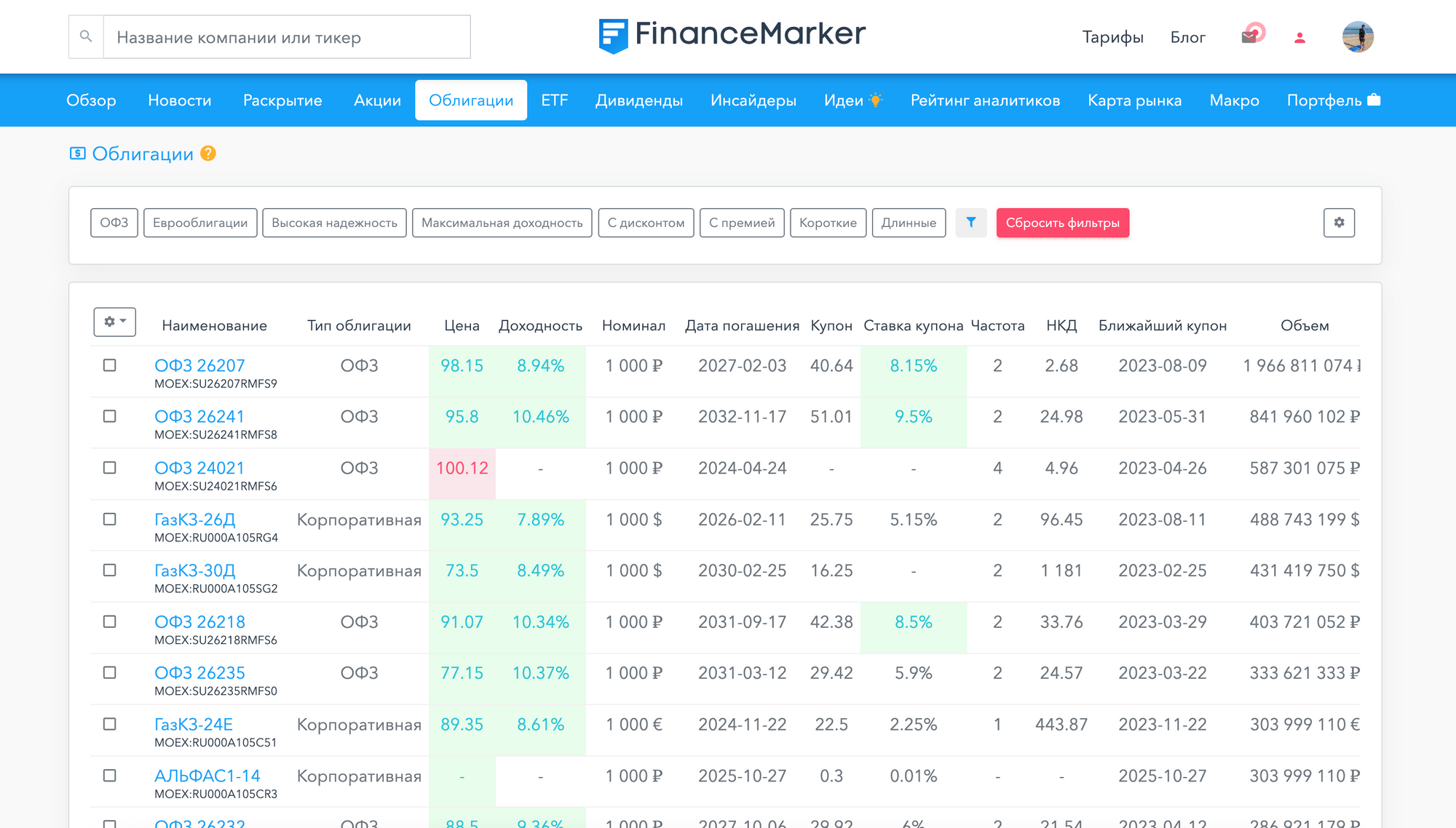
Task: Open Рейтинг аналитиков tab
Action: coord(985,100)
